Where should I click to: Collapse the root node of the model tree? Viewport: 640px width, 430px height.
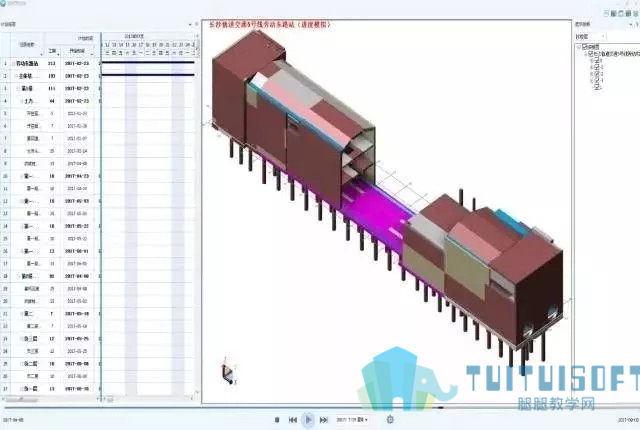pyautogui.click(x=579, y=47)
